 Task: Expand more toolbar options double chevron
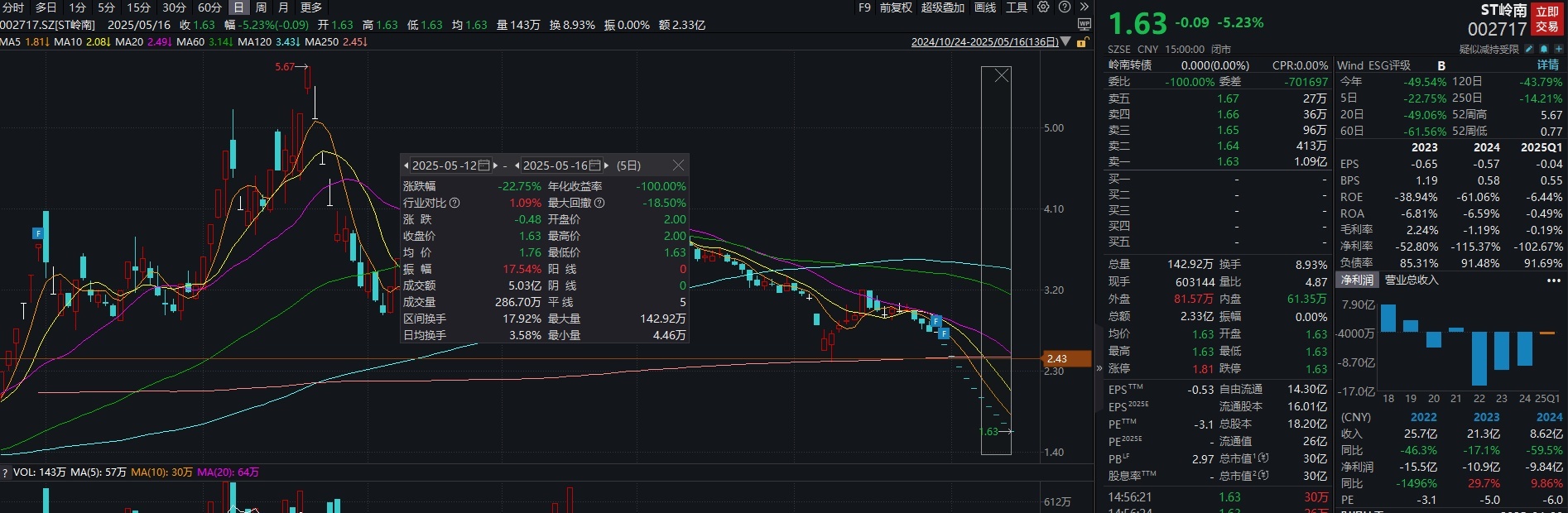(1084, 7)
